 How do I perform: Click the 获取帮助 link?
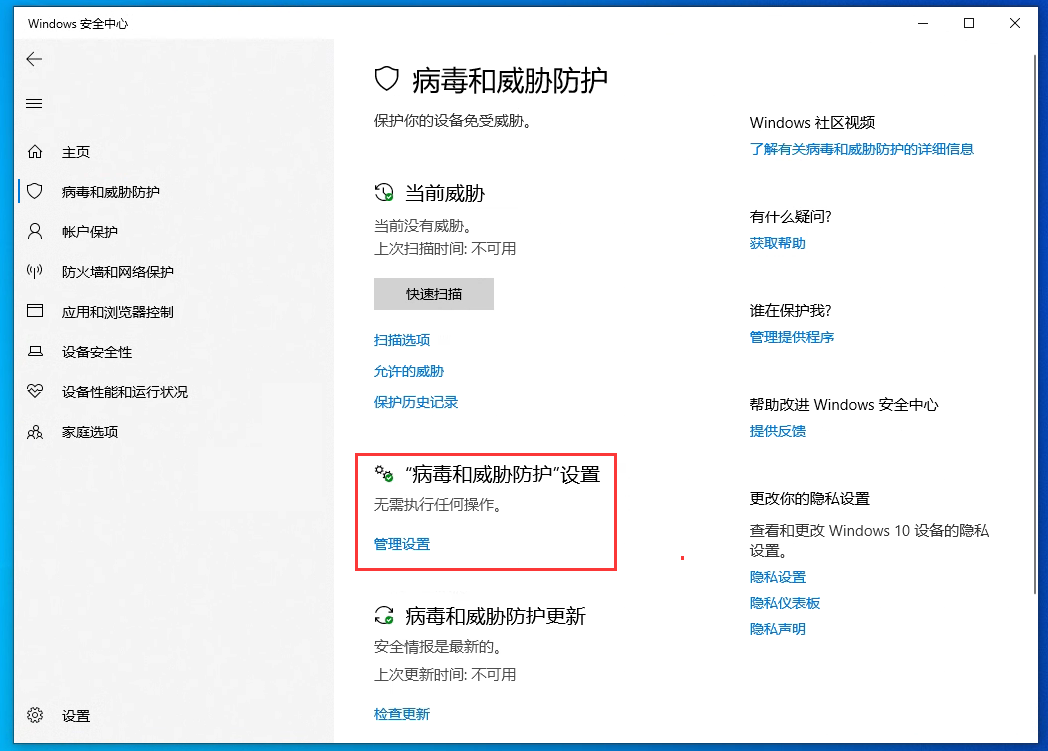[x=777, y=243]
